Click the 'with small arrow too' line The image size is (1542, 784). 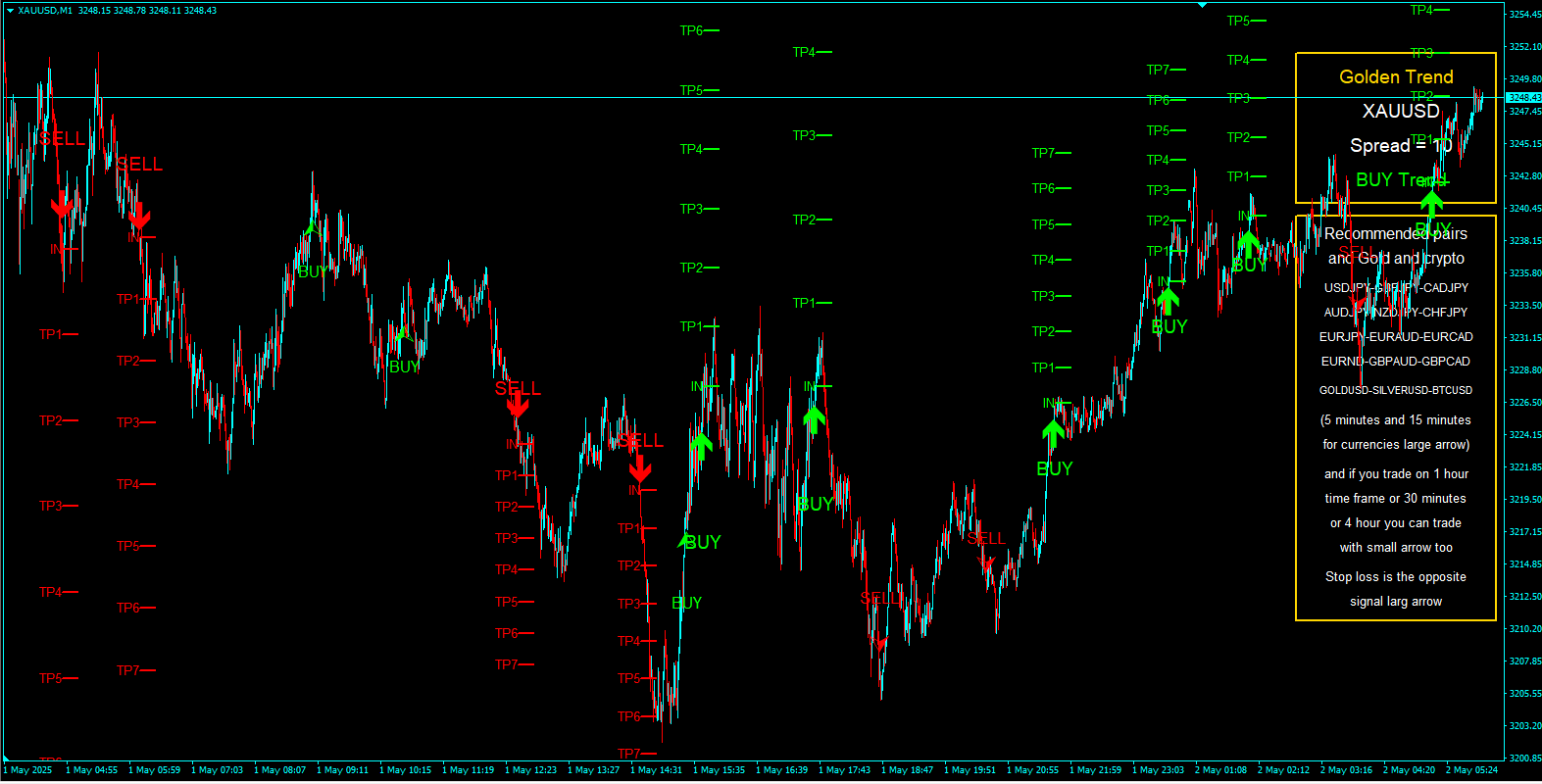(x=1396, y=547)
